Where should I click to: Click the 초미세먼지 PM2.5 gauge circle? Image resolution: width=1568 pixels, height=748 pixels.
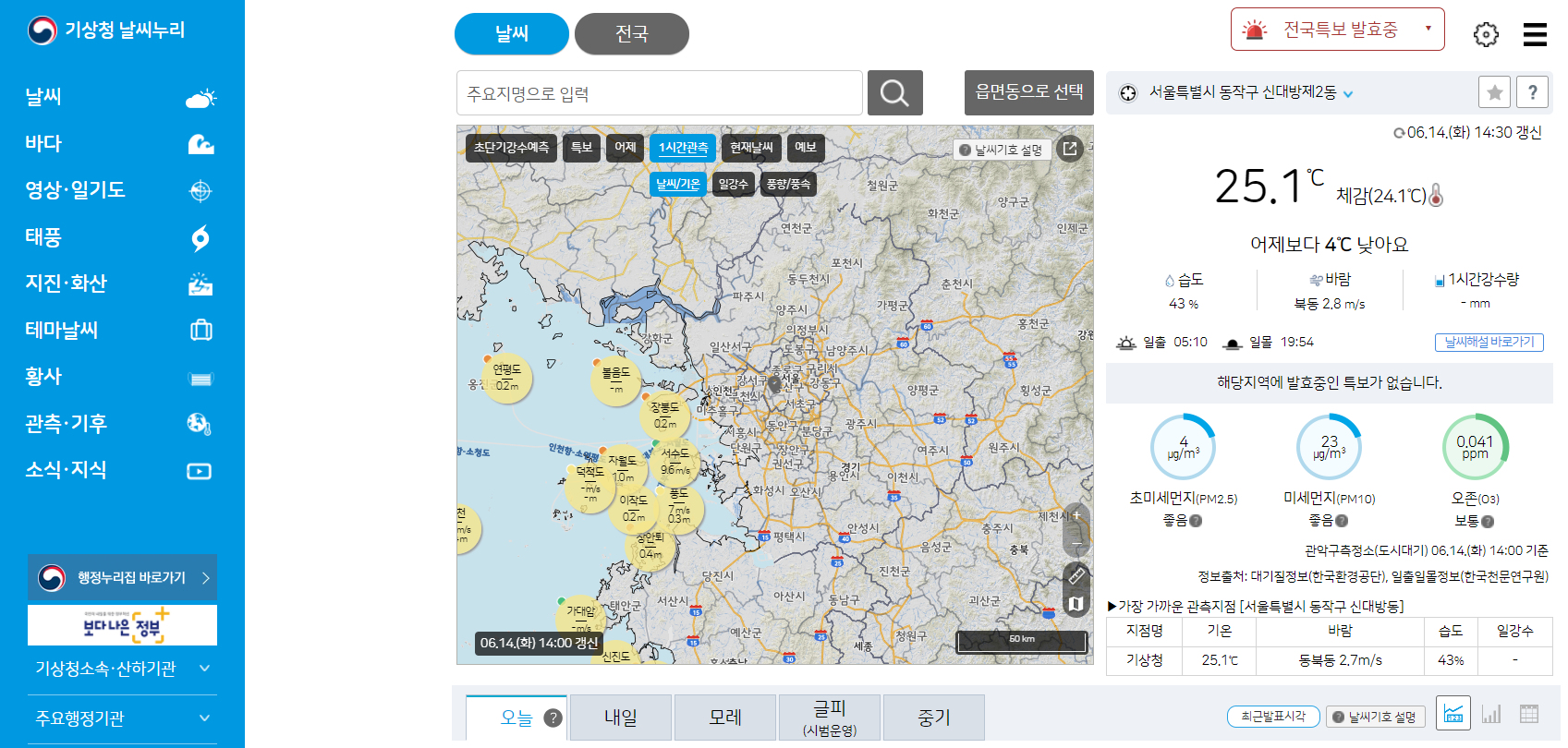pyautogui.click(x=1183, y=447)
